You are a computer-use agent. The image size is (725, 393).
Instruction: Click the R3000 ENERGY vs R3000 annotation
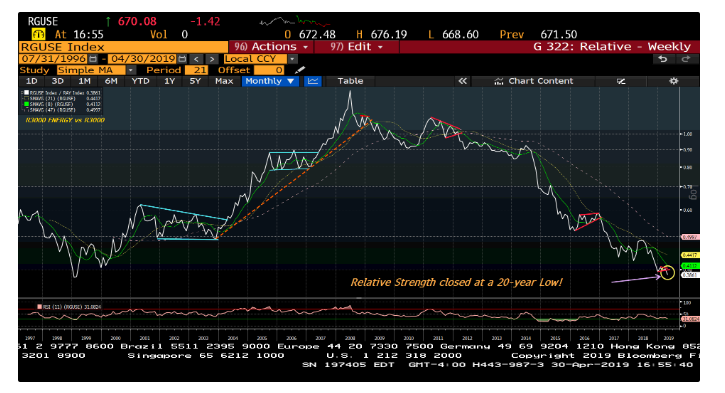click(65, 120)
